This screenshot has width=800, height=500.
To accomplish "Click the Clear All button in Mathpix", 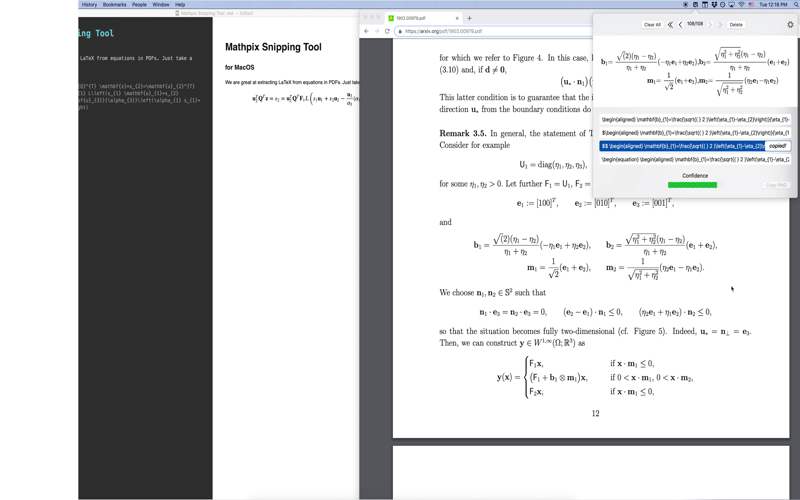I will click(x=652, y=24).
